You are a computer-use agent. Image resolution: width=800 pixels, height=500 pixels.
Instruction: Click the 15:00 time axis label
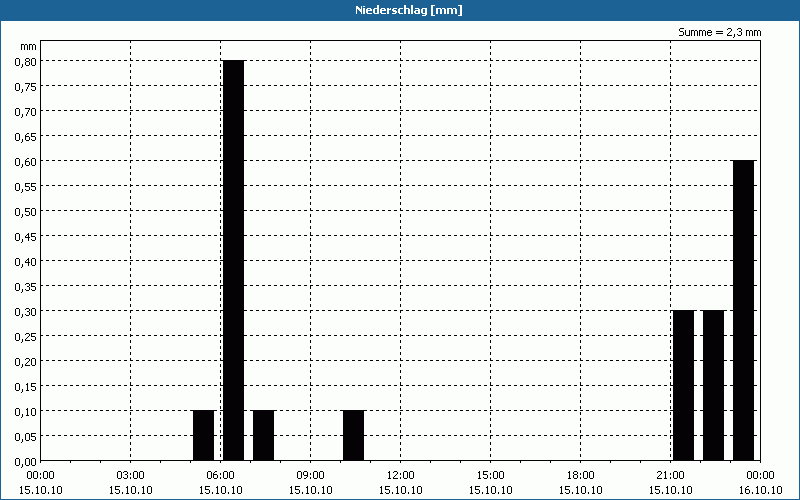tap(491, 476)
